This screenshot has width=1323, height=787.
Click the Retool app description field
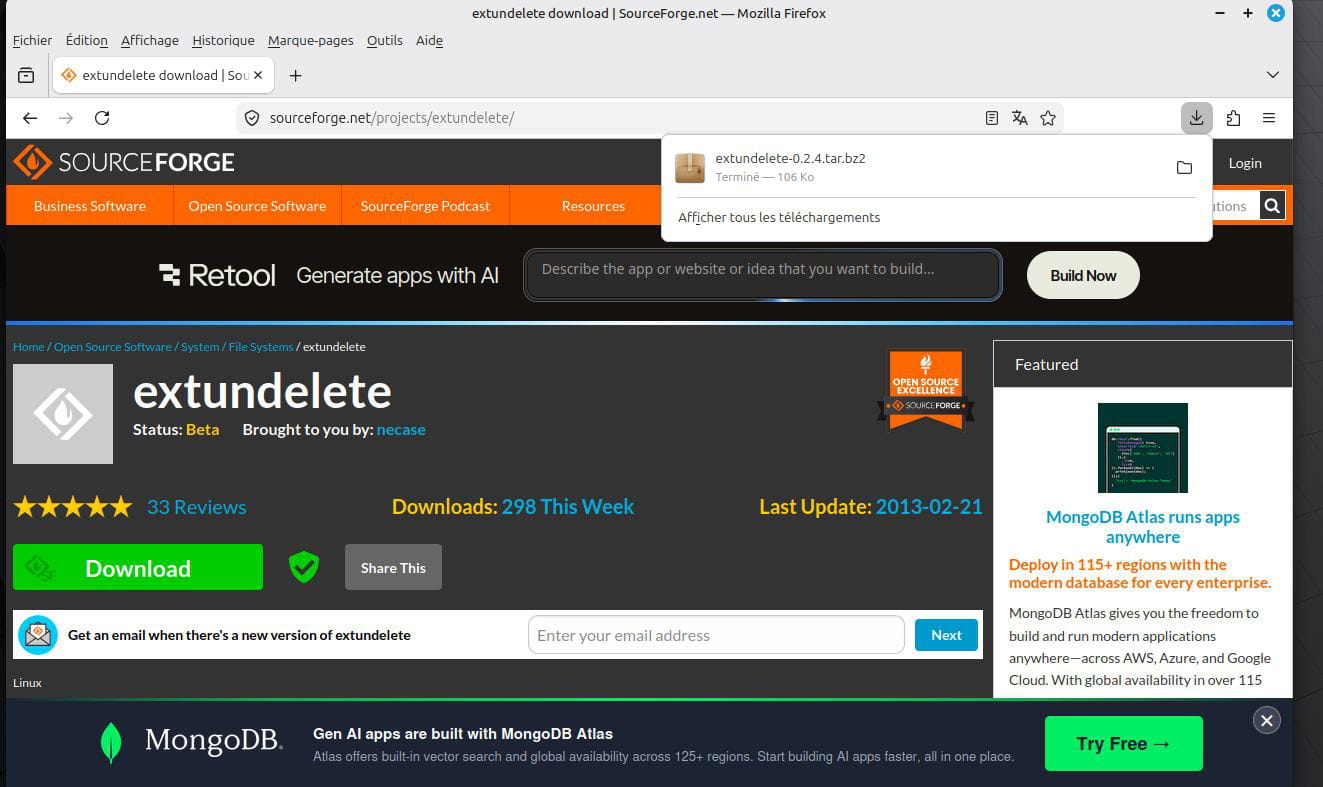762,274
